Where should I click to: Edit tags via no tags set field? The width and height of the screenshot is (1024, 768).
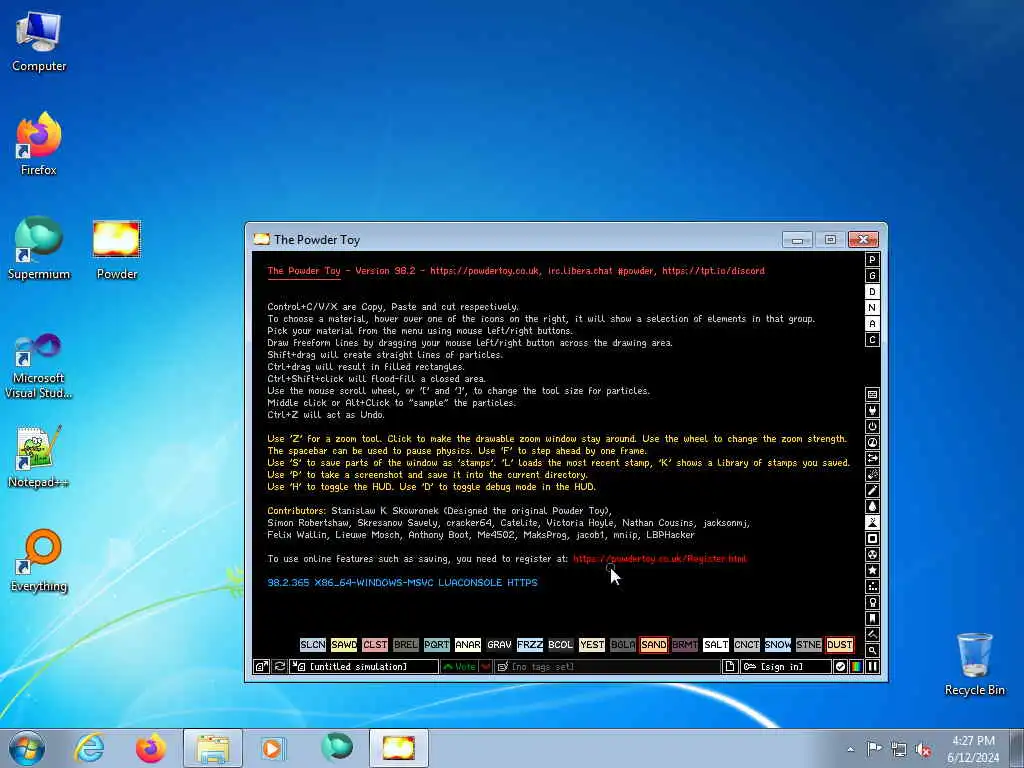pyautogui.click(x=607, y=666)
